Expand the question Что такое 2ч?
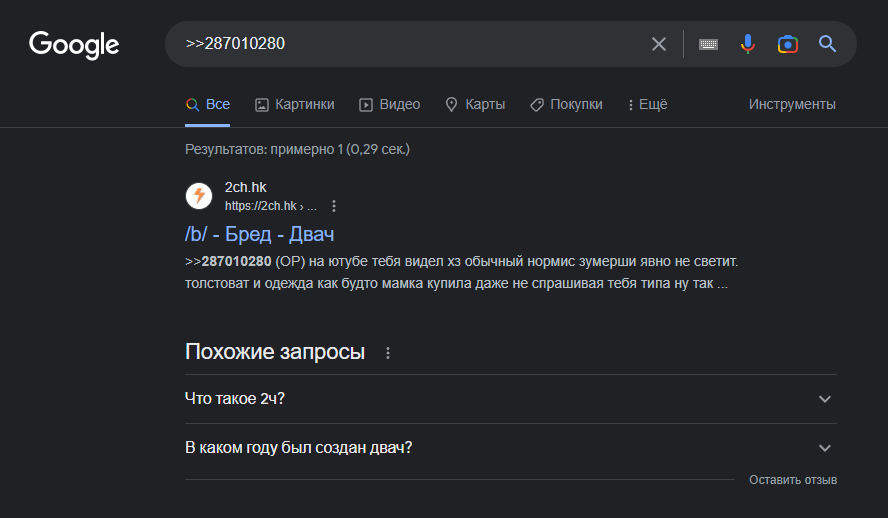The height and width of the screenshot is (518, 888). (x=511, y=399)
